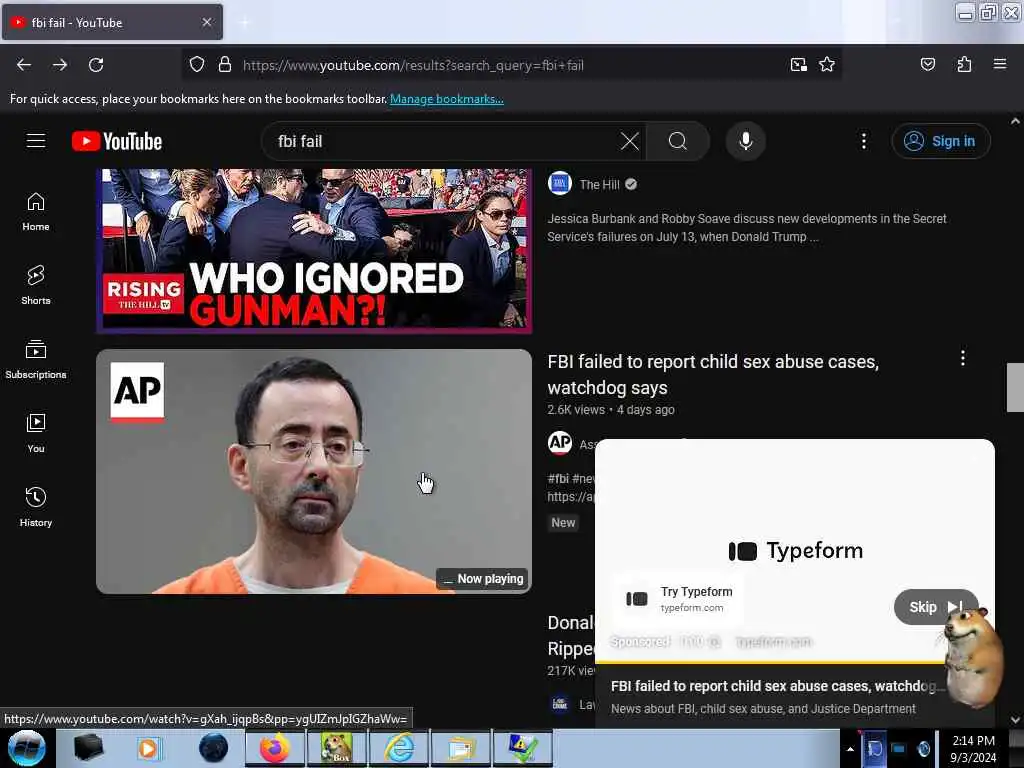Open Shorts in the sidebar
This screenshot has height=768, width=1024.
tap(36, 285)
